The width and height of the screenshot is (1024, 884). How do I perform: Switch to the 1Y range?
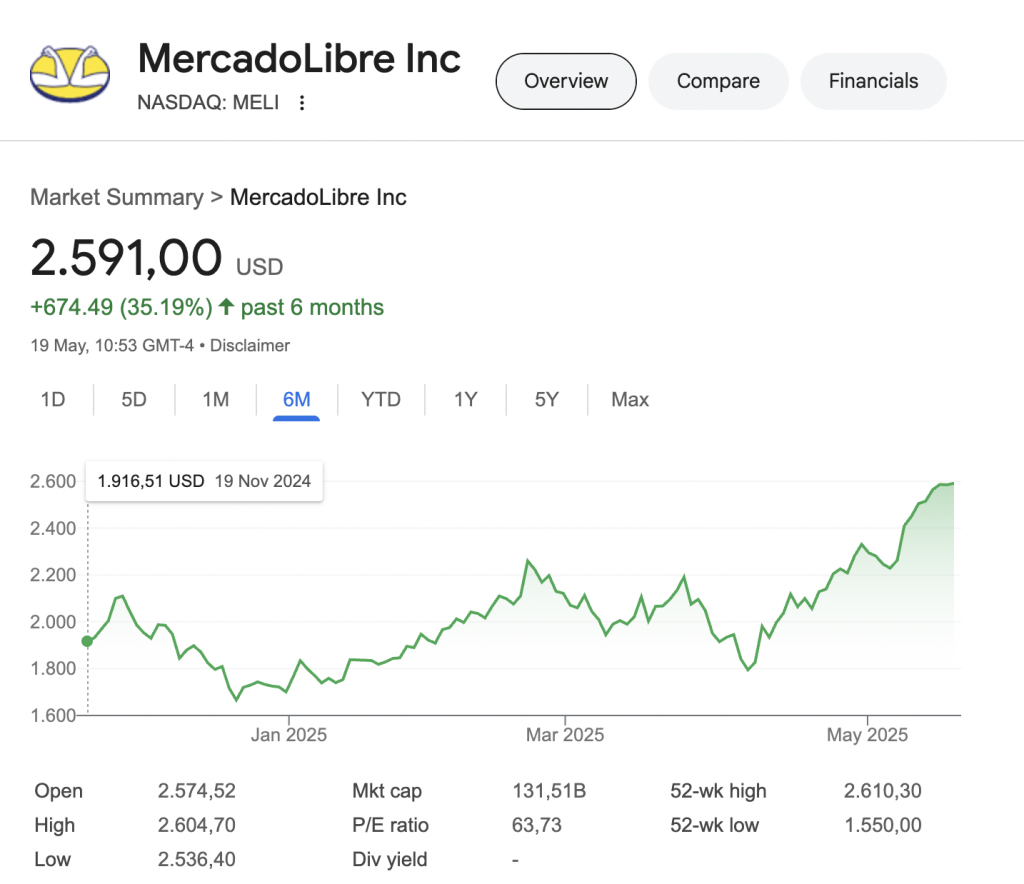point(466,399)
